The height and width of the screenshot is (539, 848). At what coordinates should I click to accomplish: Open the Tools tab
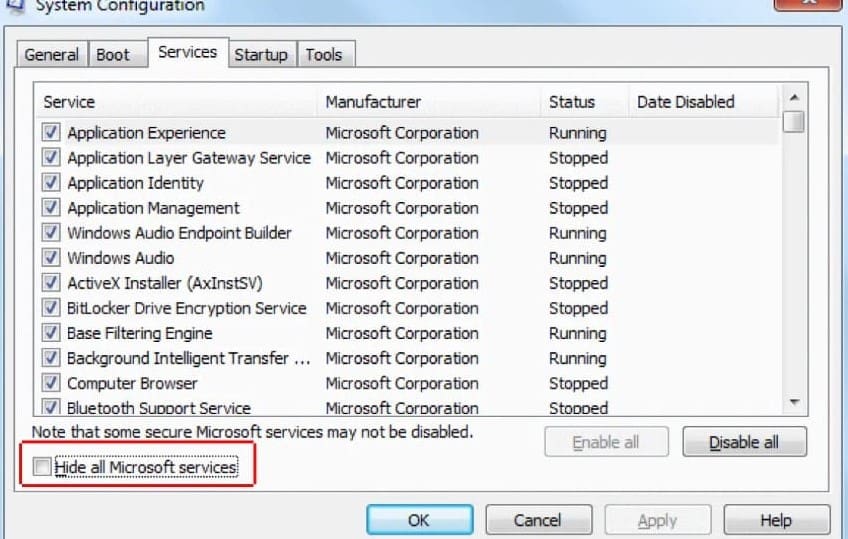pos(324,55)
